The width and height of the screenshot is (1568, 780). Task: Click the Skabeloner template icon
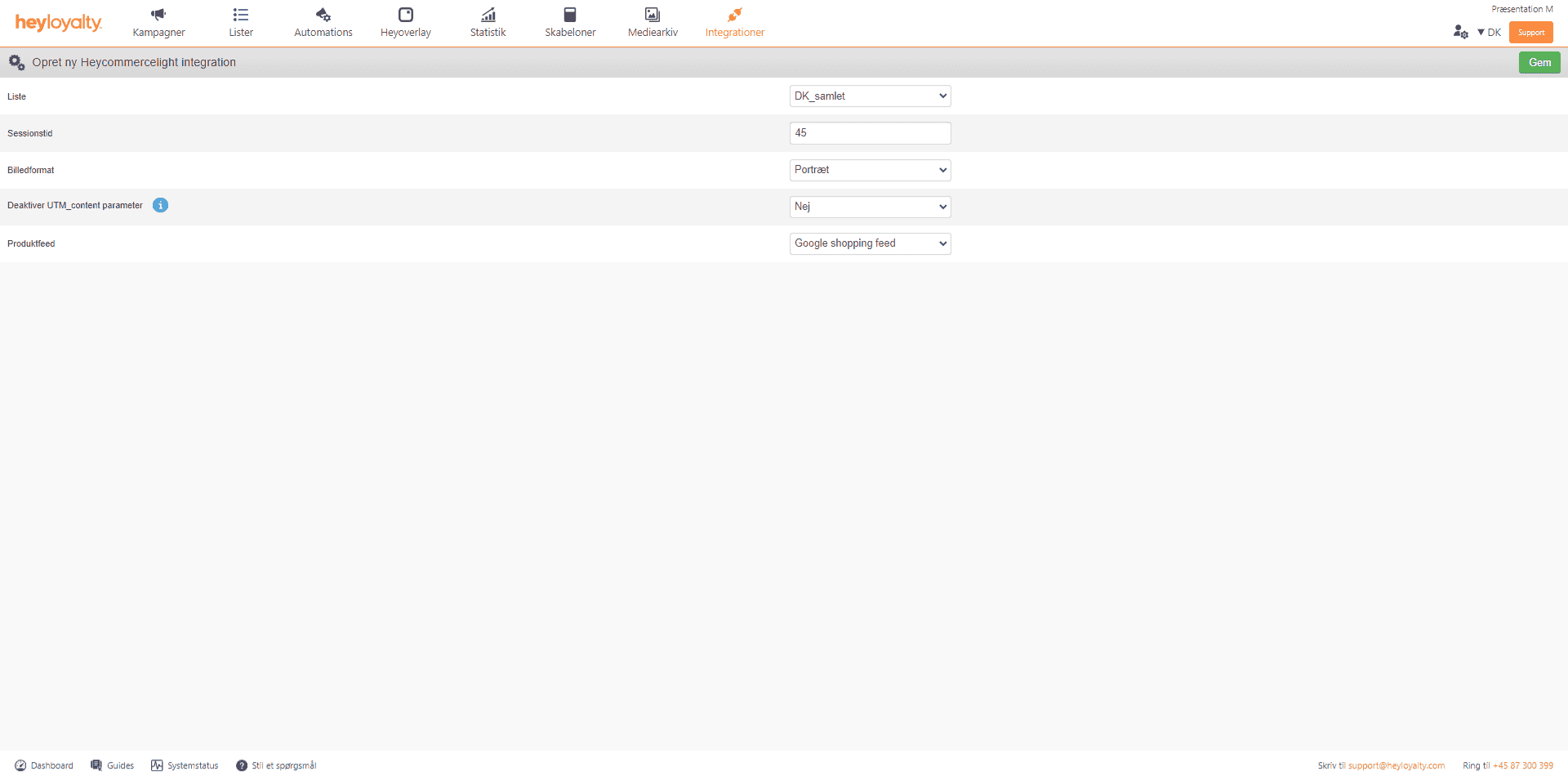click(570, 15)
